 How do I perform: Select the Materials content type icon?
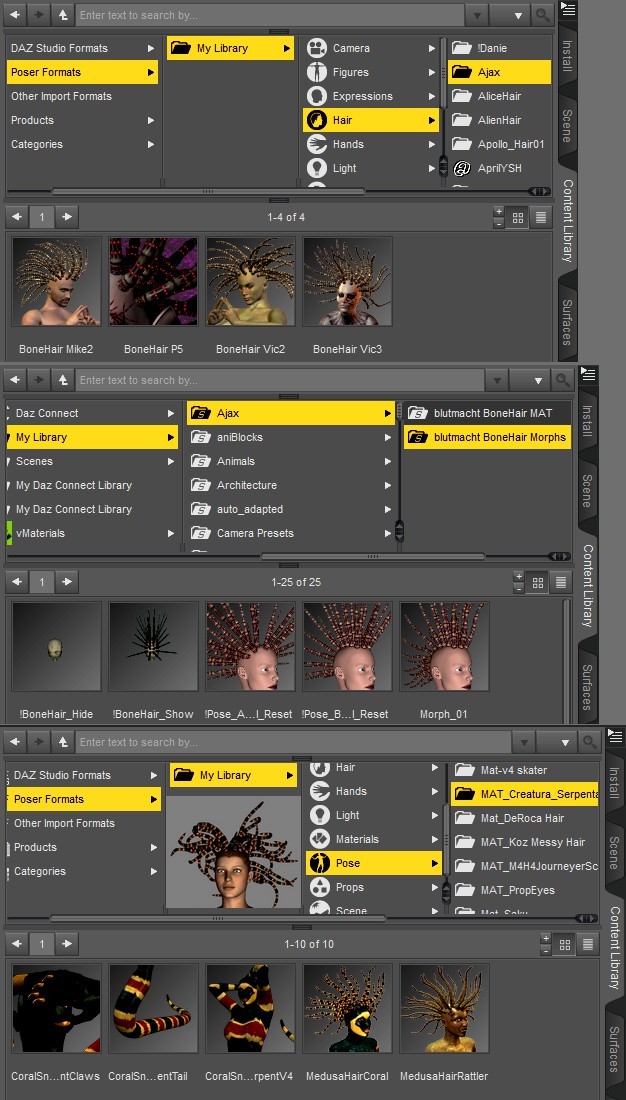(x=320, y=839)
